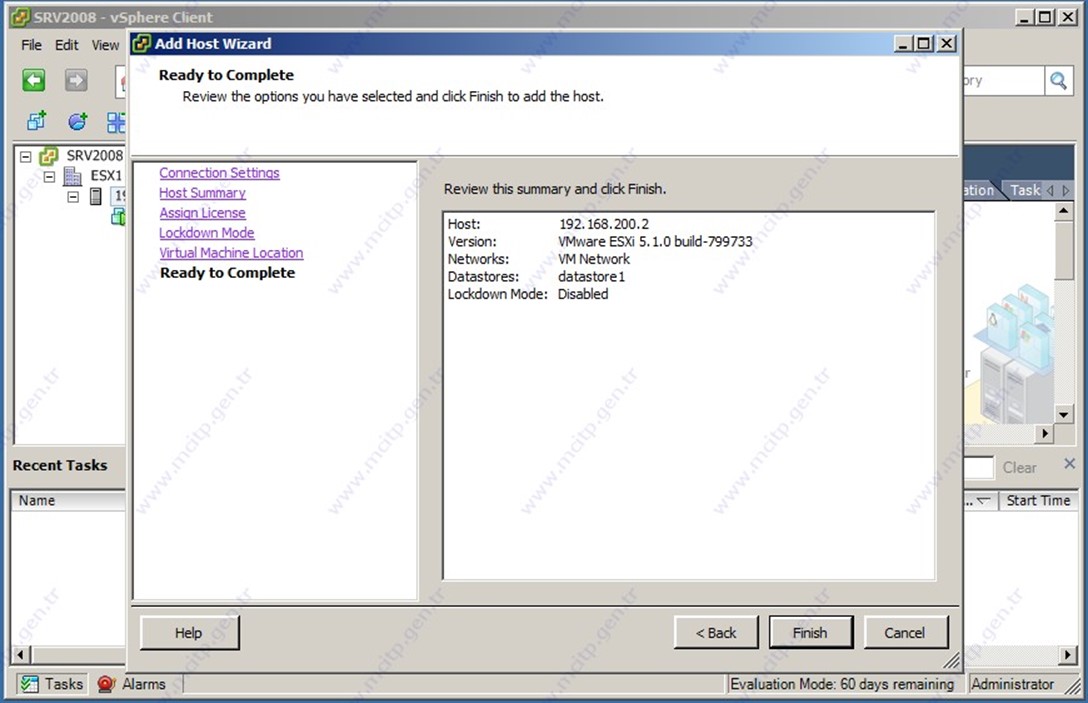
Task: Click the Ready to Complete step label
Action: (x=228, y=273)
